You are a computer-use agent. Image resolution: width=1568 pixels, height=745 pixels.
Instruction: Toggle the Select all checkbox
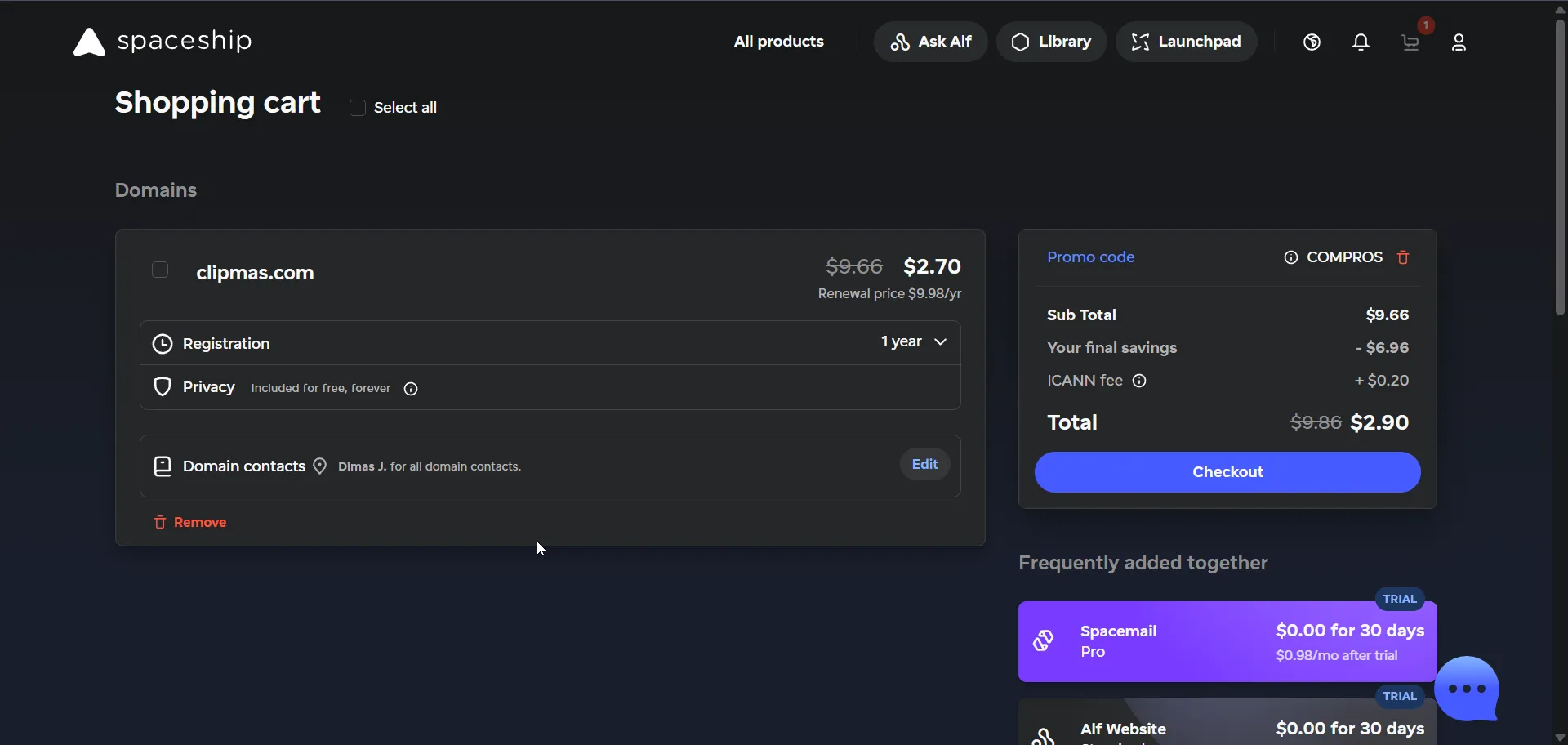pos(358,108)
